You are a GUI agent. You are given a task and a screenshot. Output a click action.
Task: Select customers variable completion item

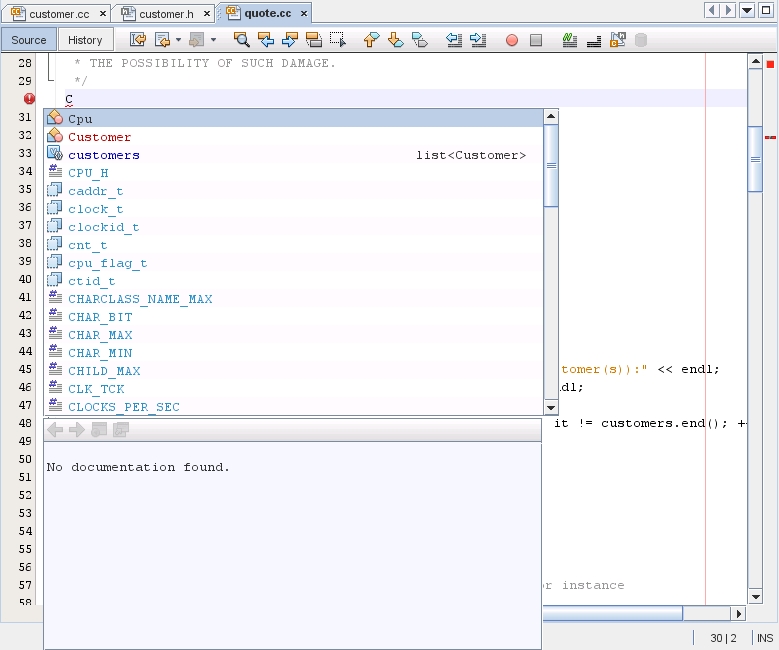click(x=294, y=155)
